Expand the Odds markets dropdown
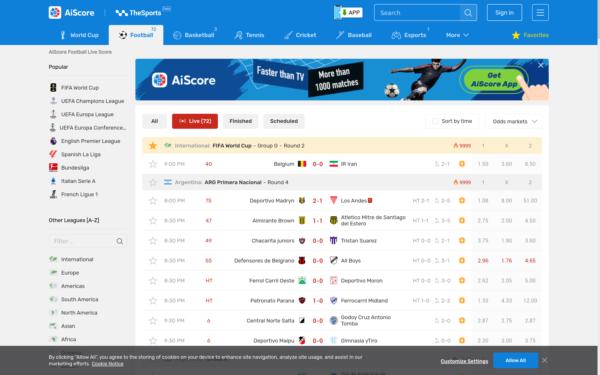This screenshot has height=375, width=600. click(515, 121)
